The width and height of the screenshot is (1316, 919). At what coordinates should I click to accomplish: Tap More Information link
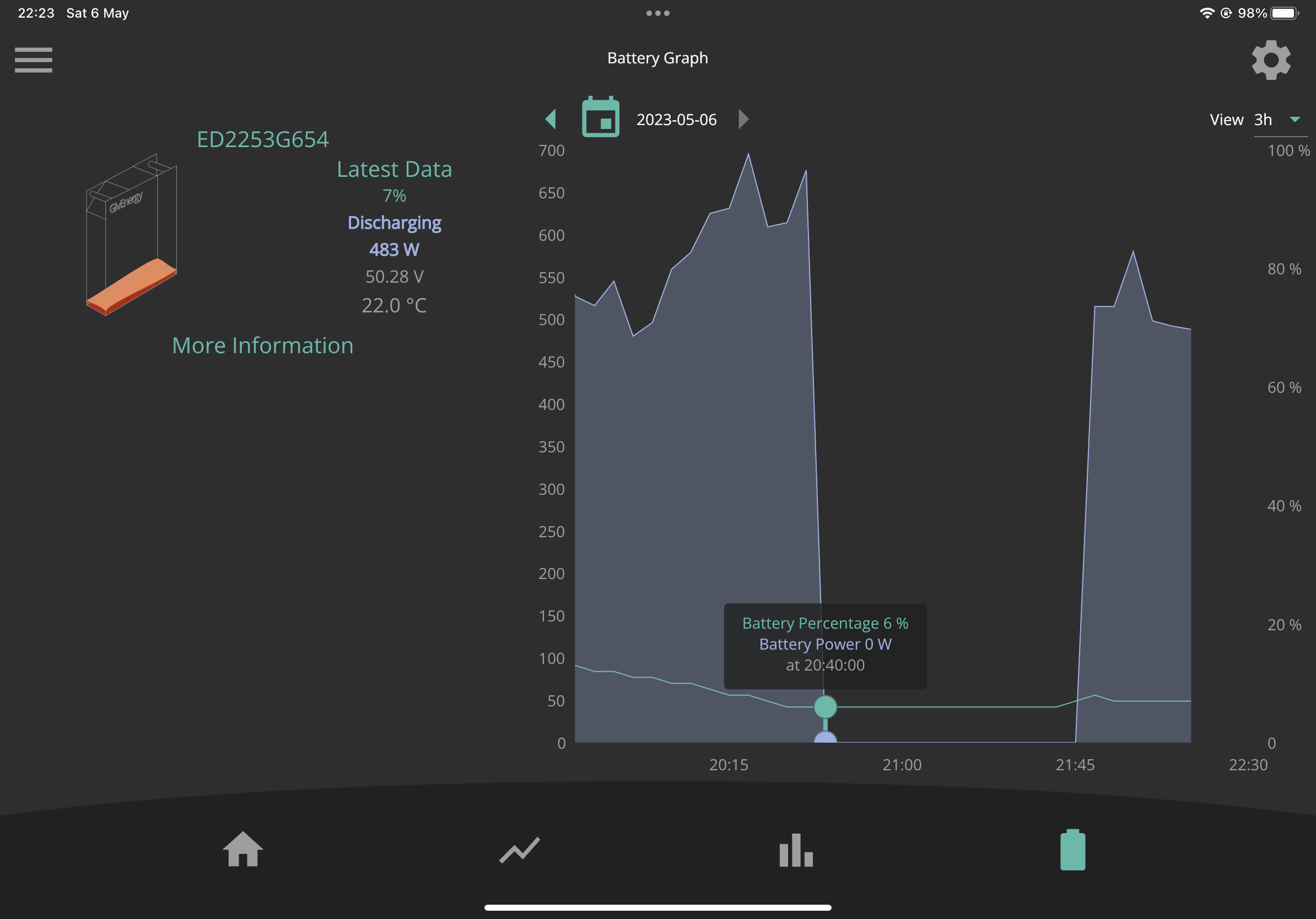(x=262, y=345)
